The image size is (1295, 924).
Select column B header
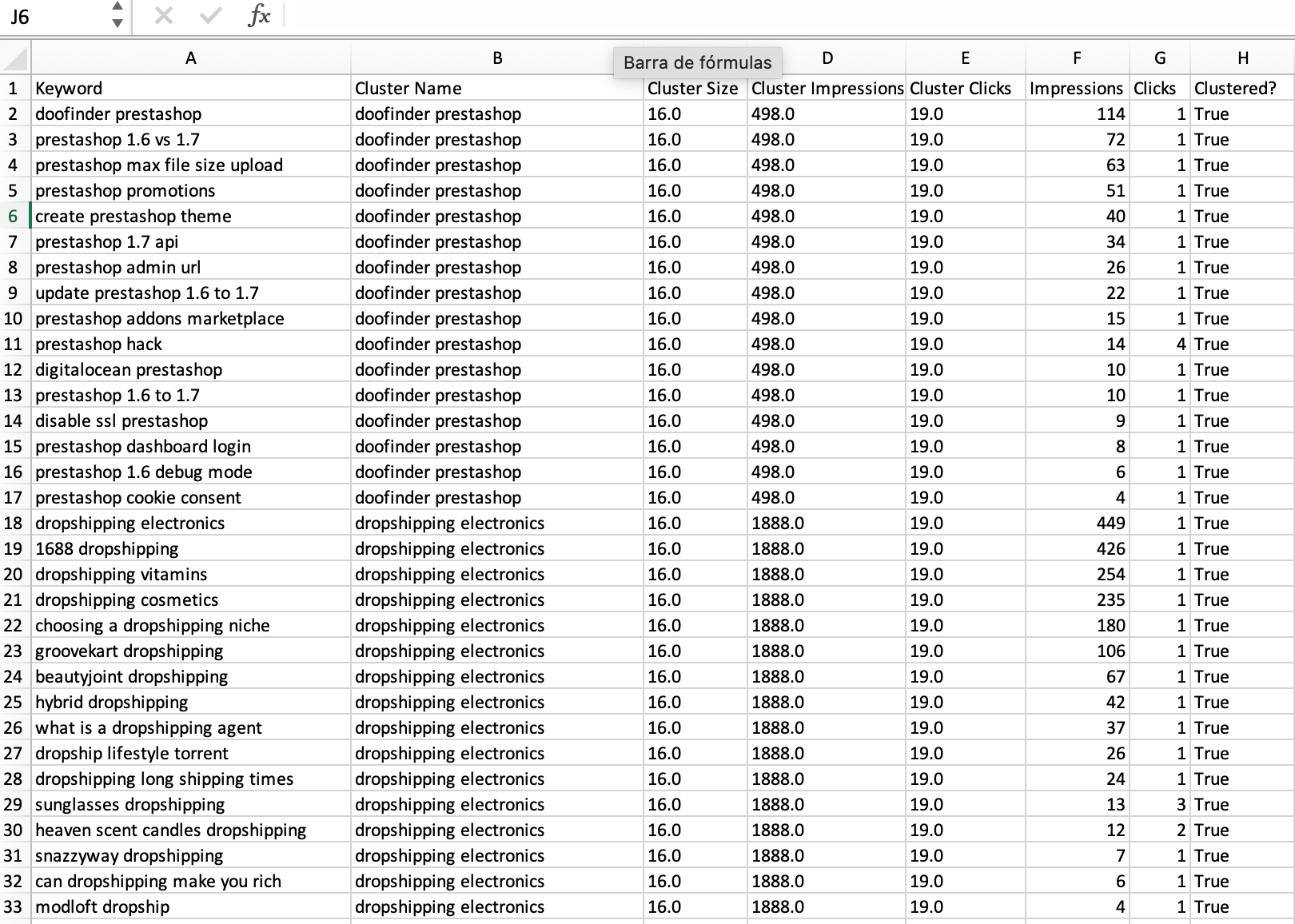pyautogui.click(x=497, y=58)
